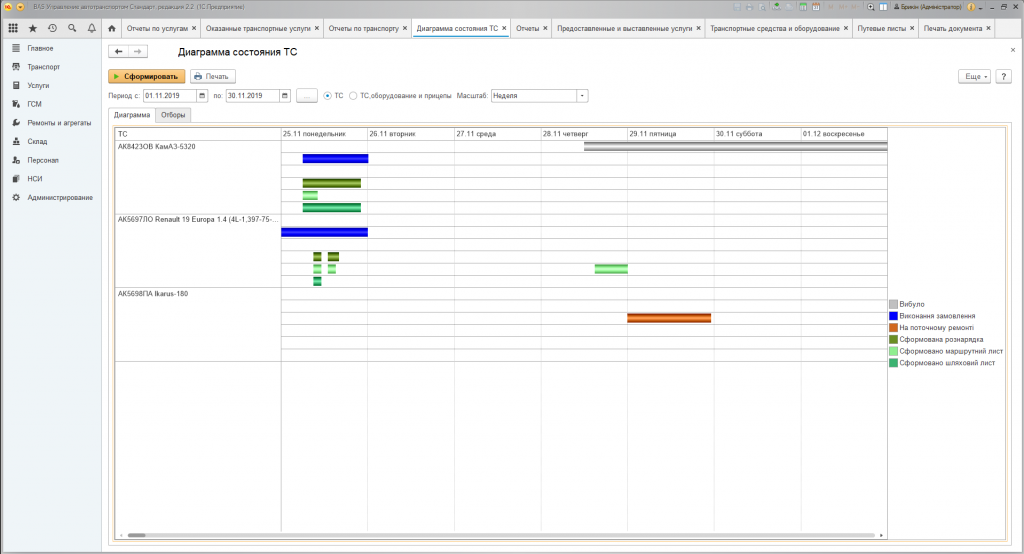Click the zoom magnifier icon in title bar
This screenshot has width=1024, height=554.
(x=871, y=7)
